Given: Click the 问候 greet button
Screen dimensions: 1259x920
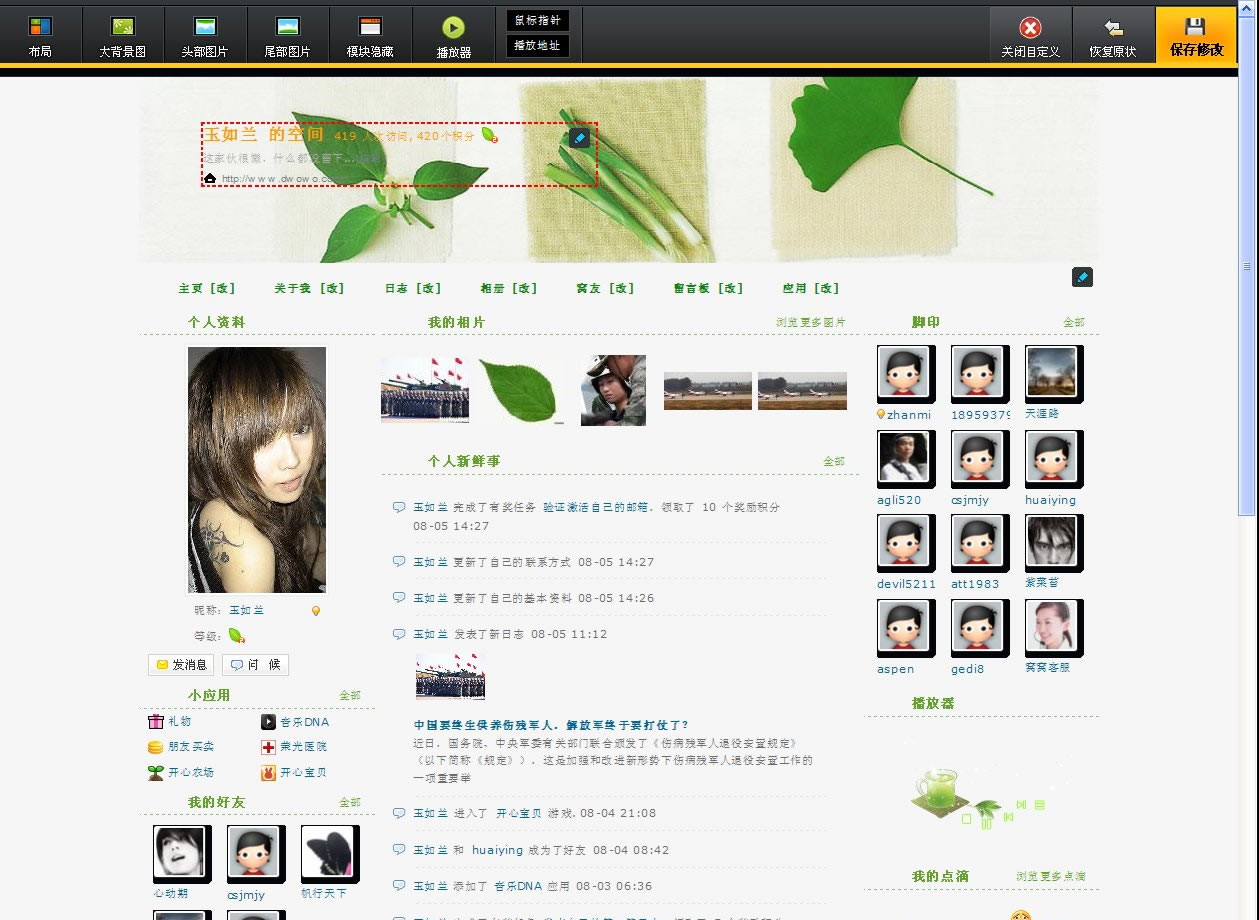Looking at the screenshot, I should (x=255, y=665).
